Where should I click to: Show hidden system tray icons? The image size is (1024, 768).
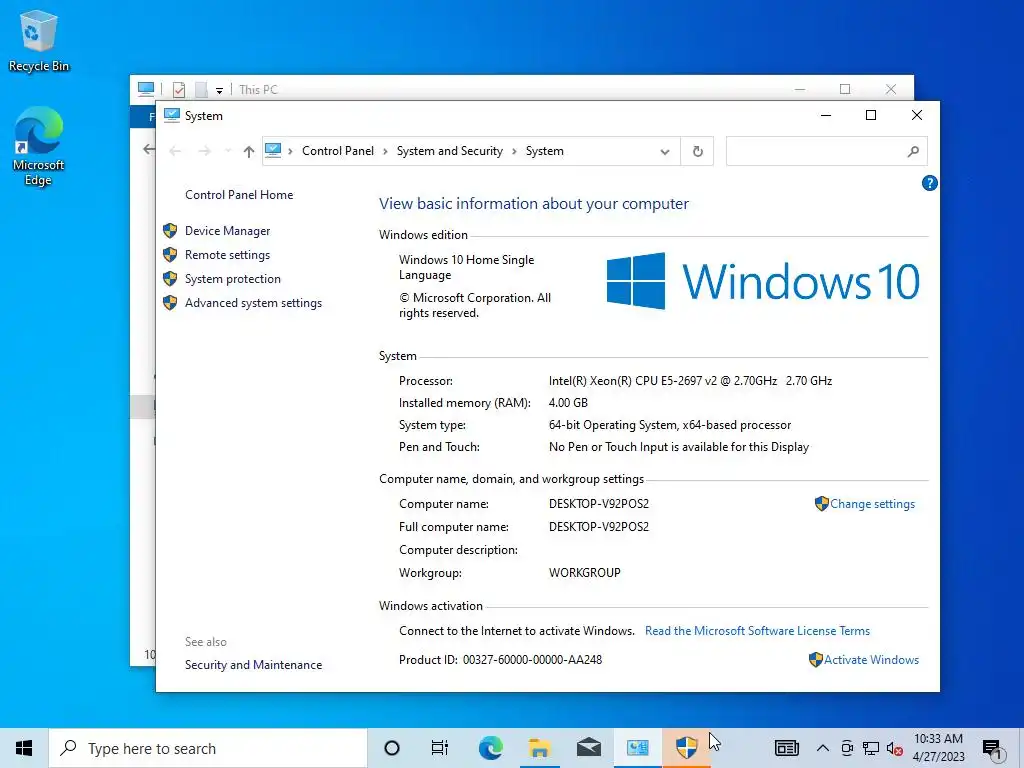823,748
